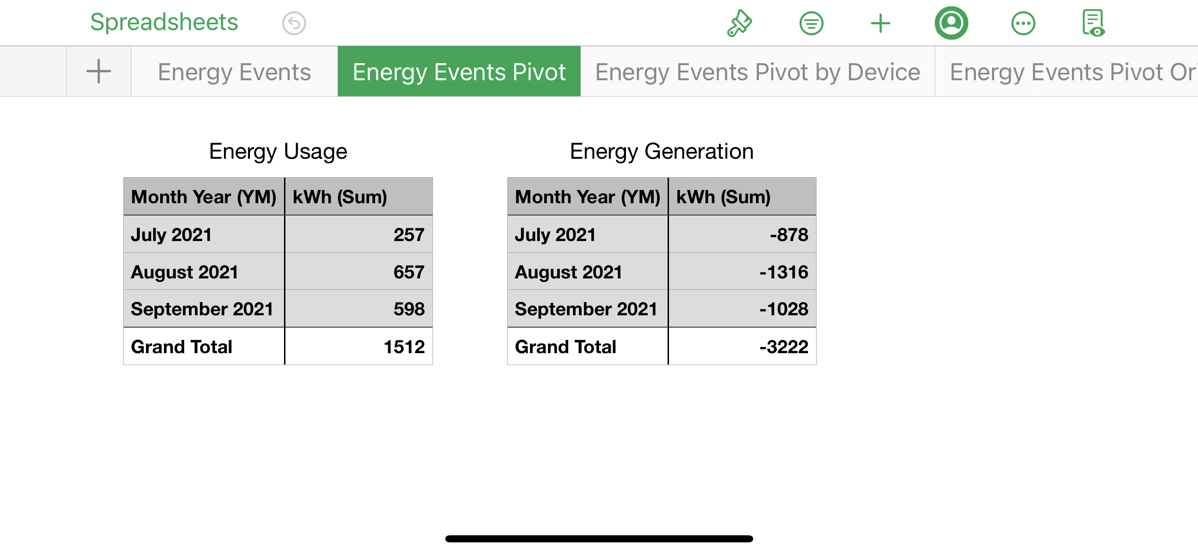Open the Organize filter icon

(x=811, y=23)
